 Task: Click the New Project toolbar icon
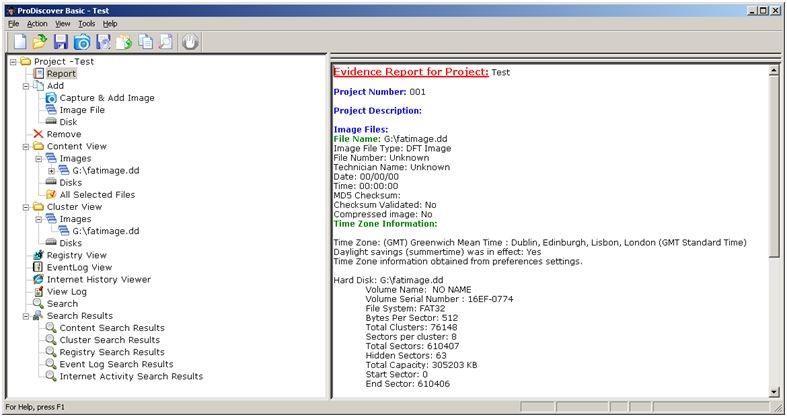[19, 42]
